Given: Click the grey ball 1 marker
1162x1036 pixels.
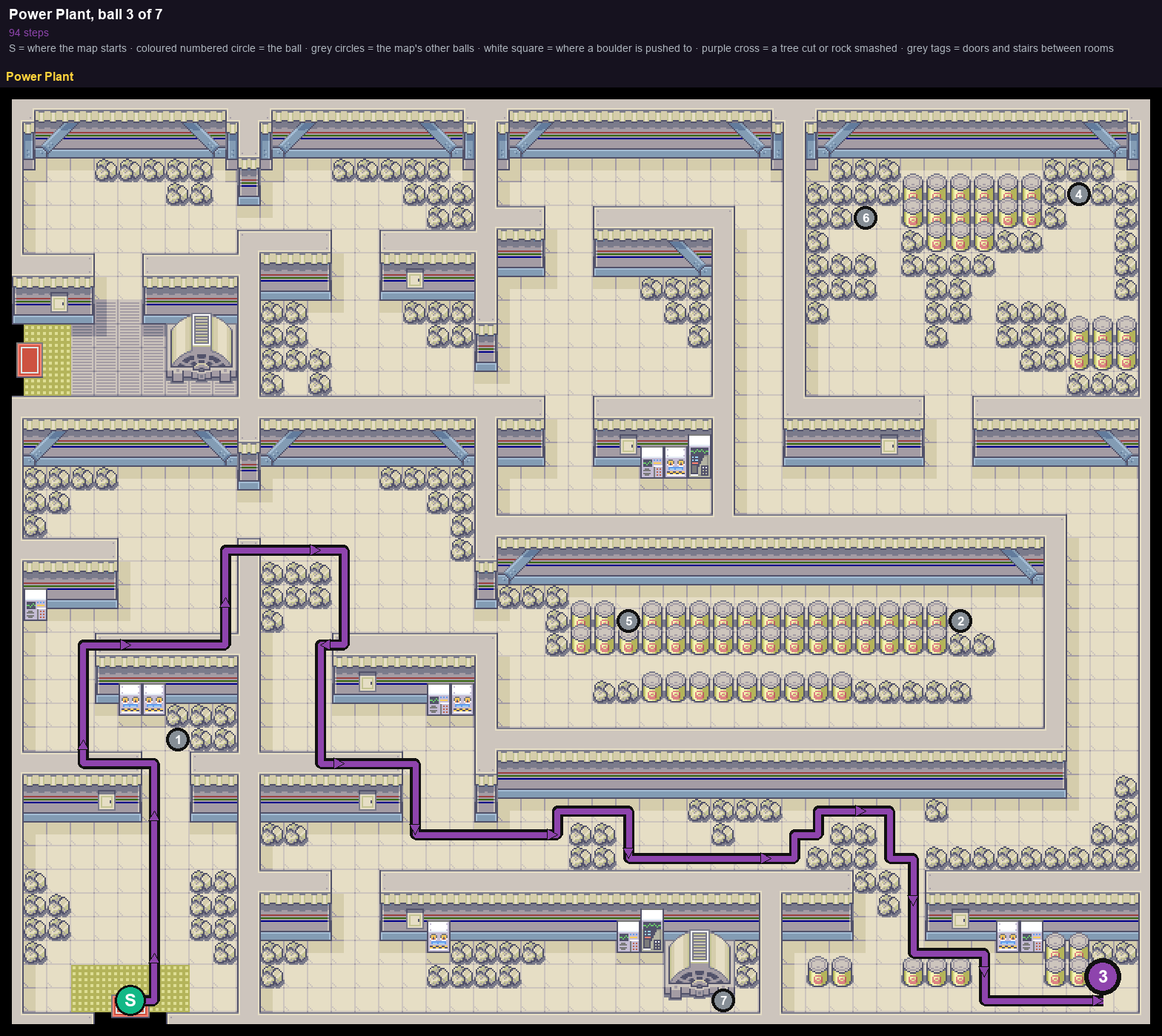Looking at the screenshot, I should 178,740.
